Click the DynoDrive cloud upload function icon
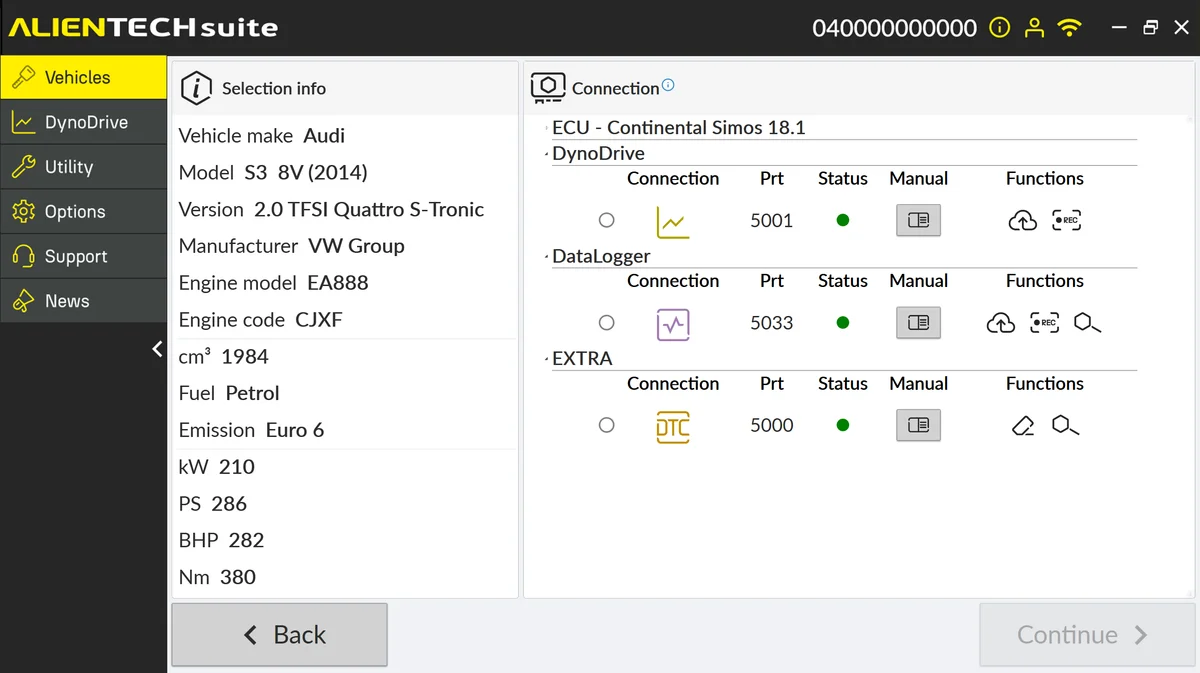The height and width of the screenshot is (673, 1200). [x=1022, y=221]
